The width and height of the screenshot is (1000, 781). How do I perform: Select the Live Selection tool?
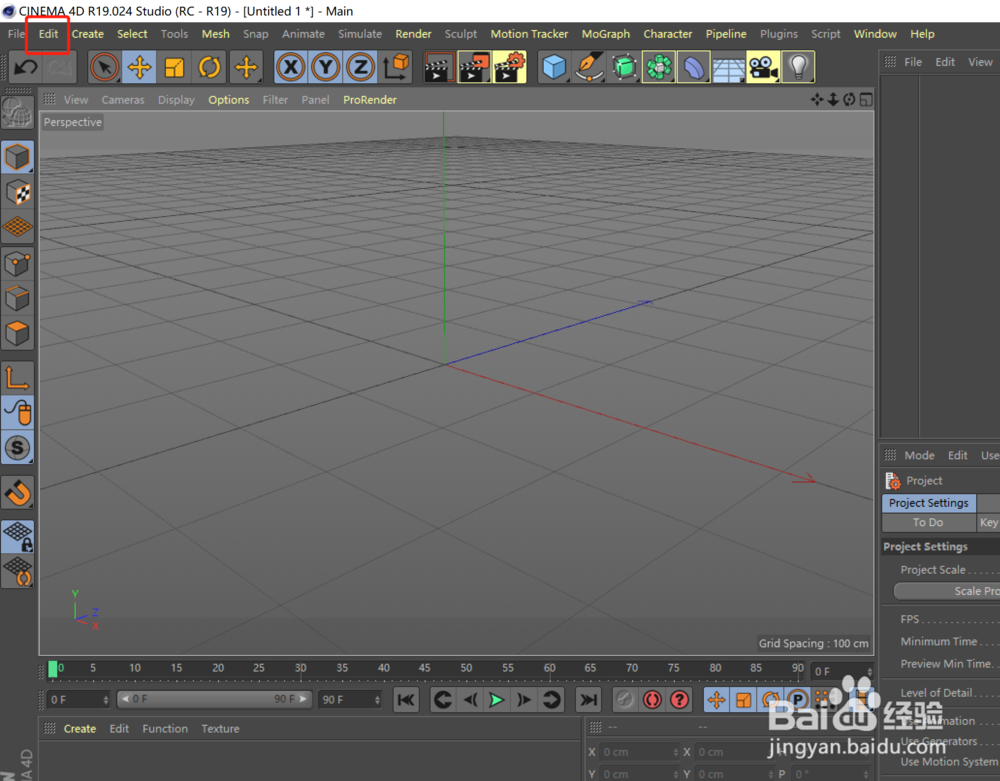[104, 67]
